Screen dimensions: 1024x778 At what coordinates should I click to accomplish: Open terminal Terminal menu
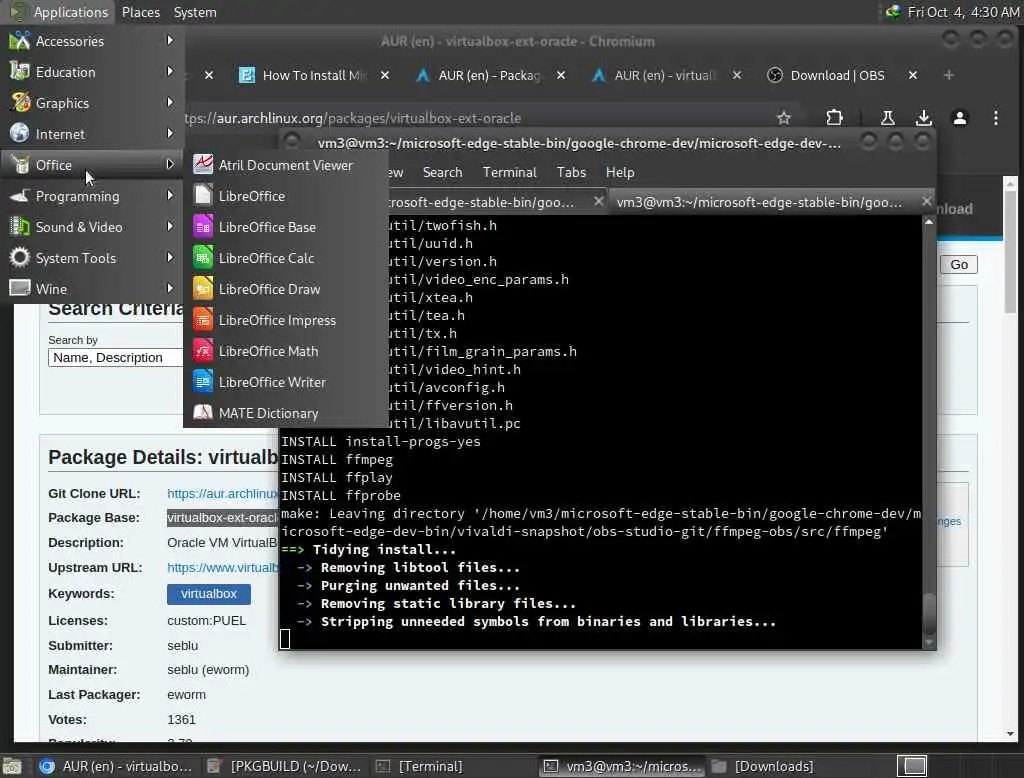coord(509,172)
